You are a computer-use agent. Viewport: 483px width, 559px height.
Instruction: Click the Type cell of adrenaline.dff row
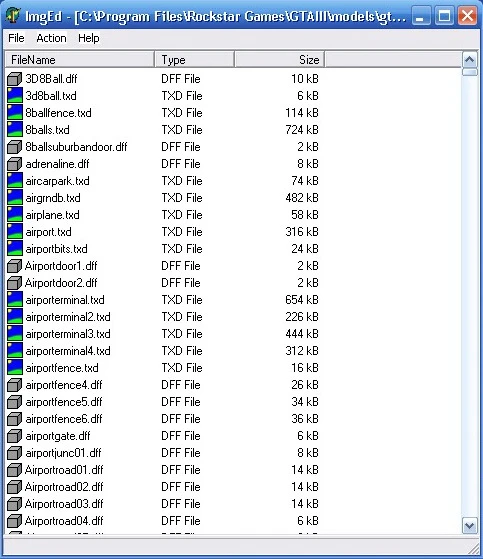point(181,164)
